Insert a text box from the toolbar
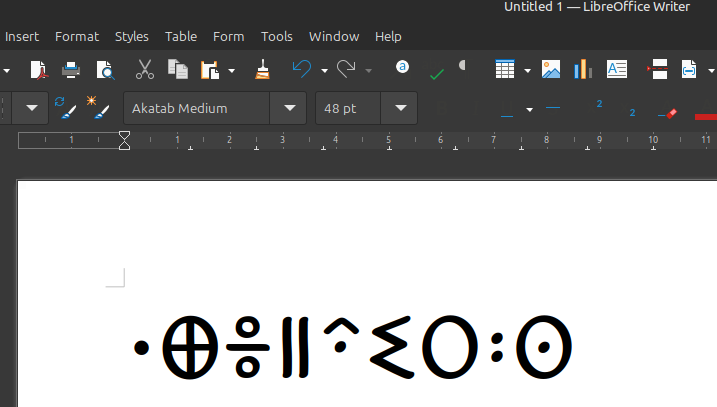This screenshot has height=407, width=717. [617, 70]
